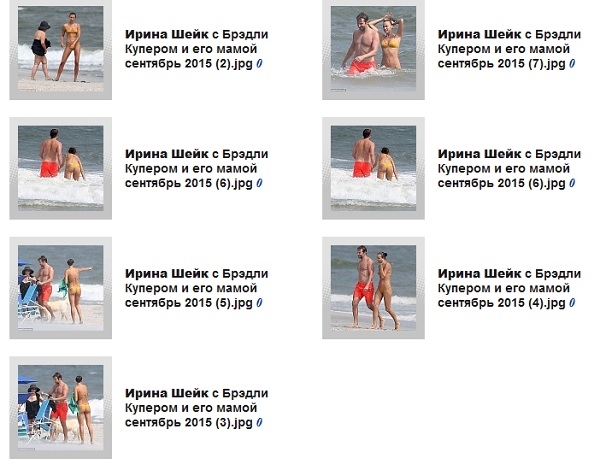600x470 pixels.
Task: Open left-column thumbnail labeled (6).jpg
Action: (60, 168)
